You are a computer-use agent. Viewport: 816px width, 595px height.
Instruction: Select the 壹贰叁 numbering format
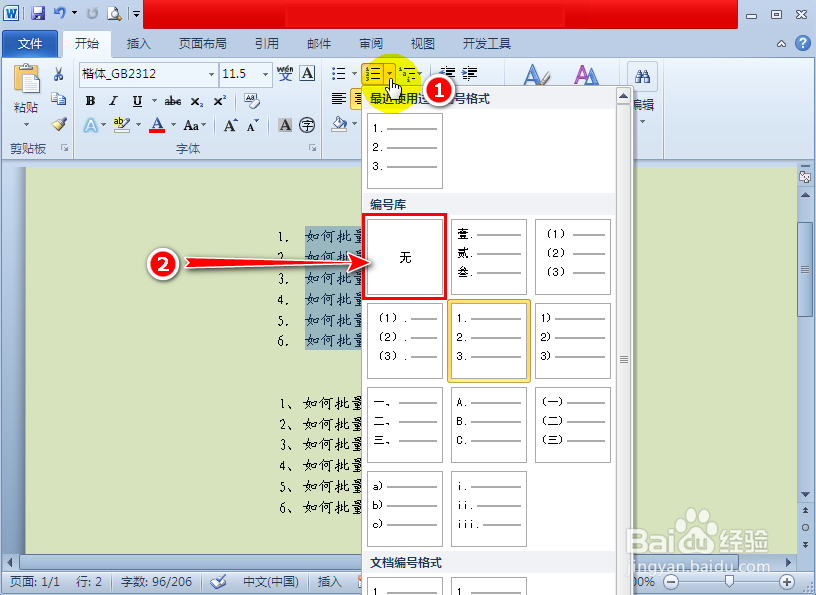(x=489, y=257)
